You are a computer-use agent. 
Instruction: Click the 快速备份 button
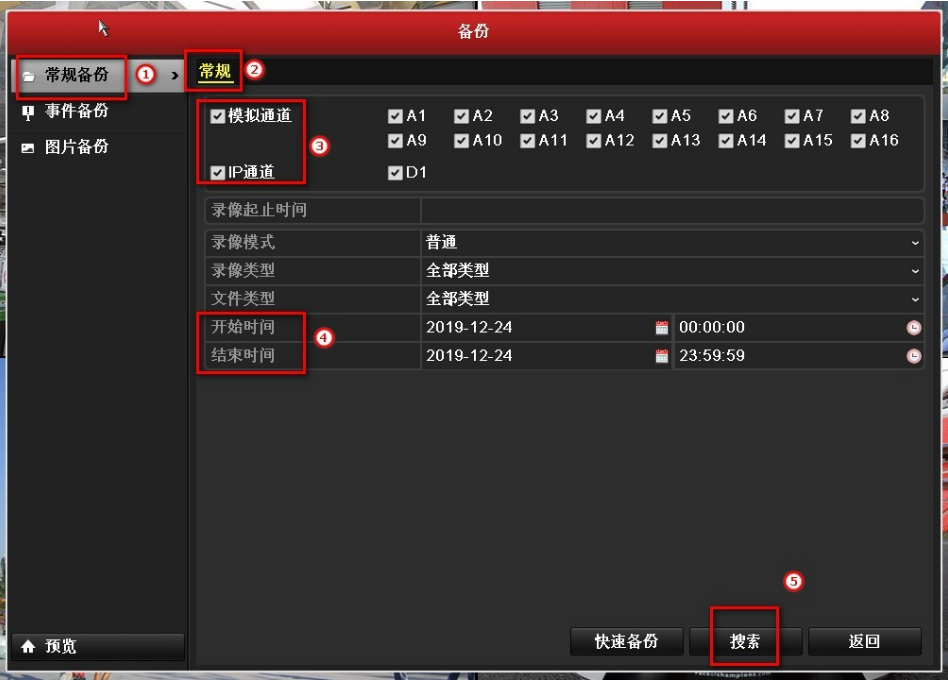click(x=626, y=642)
